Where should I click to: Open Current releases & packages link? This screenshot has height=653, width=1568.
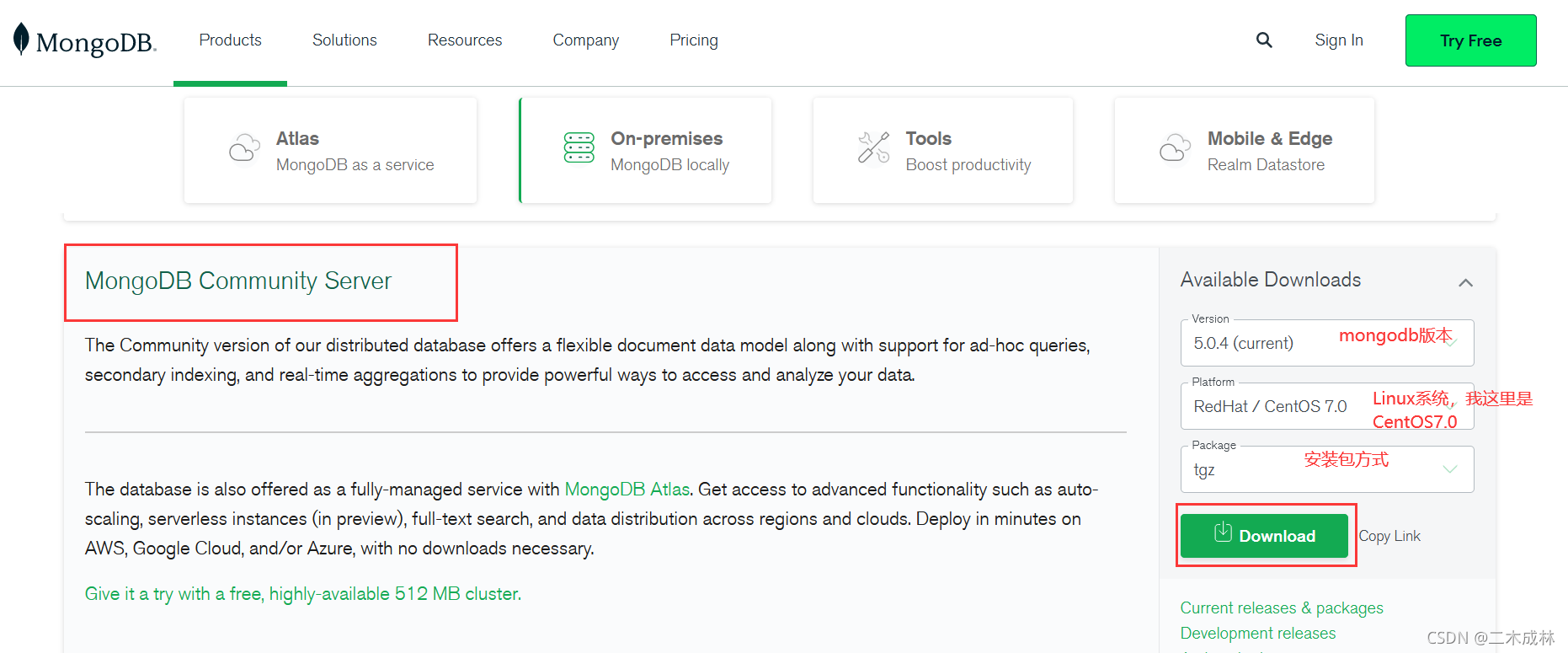(x=1282, y=608)
